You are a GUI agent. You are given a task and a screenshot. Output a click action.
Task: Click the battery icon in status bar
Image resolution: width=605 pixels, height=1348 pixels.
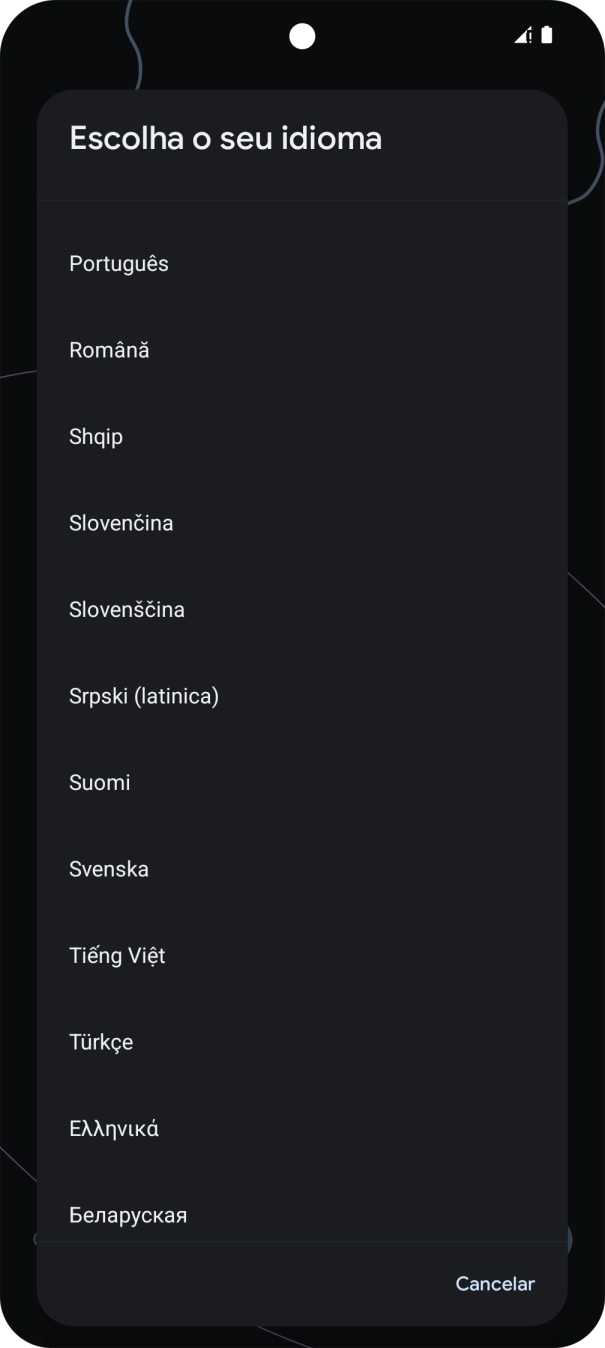[547, 36]
